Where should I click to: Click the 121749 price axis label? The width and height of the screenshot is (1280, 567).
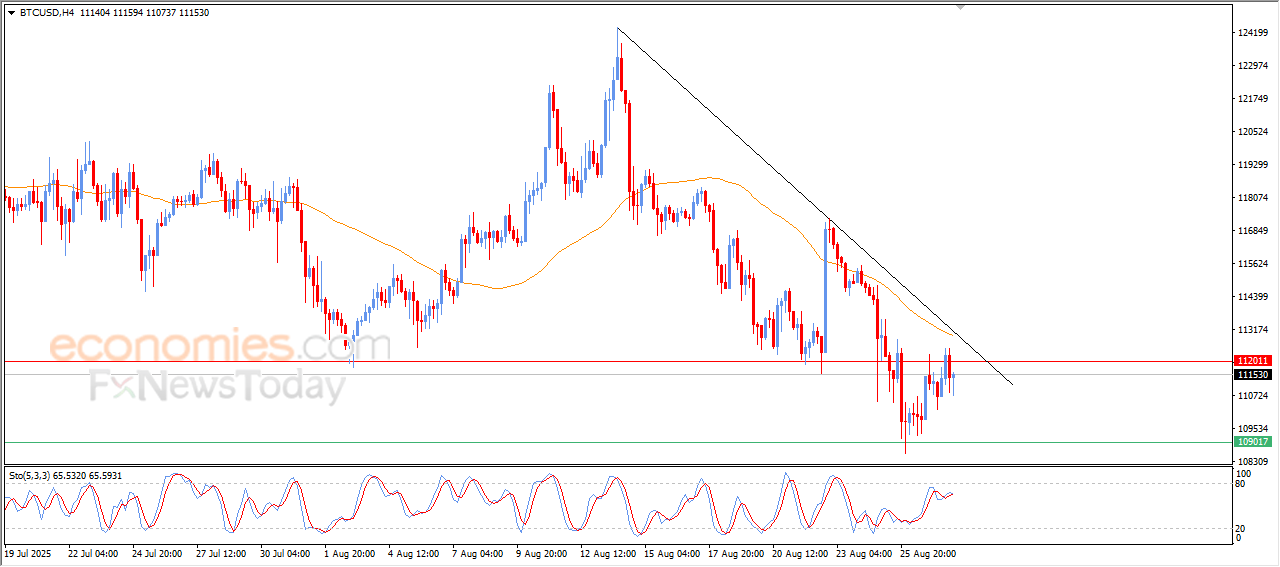(x=1253, y=99)
